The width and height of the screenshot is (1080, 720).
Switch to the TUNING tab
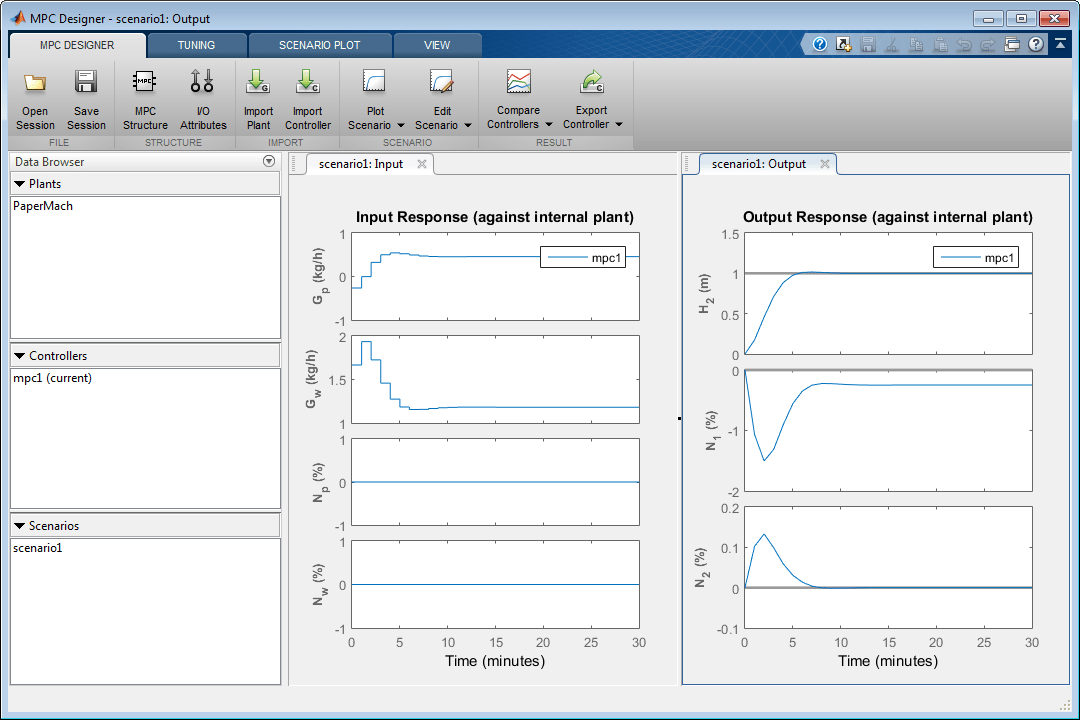(196, 45)
